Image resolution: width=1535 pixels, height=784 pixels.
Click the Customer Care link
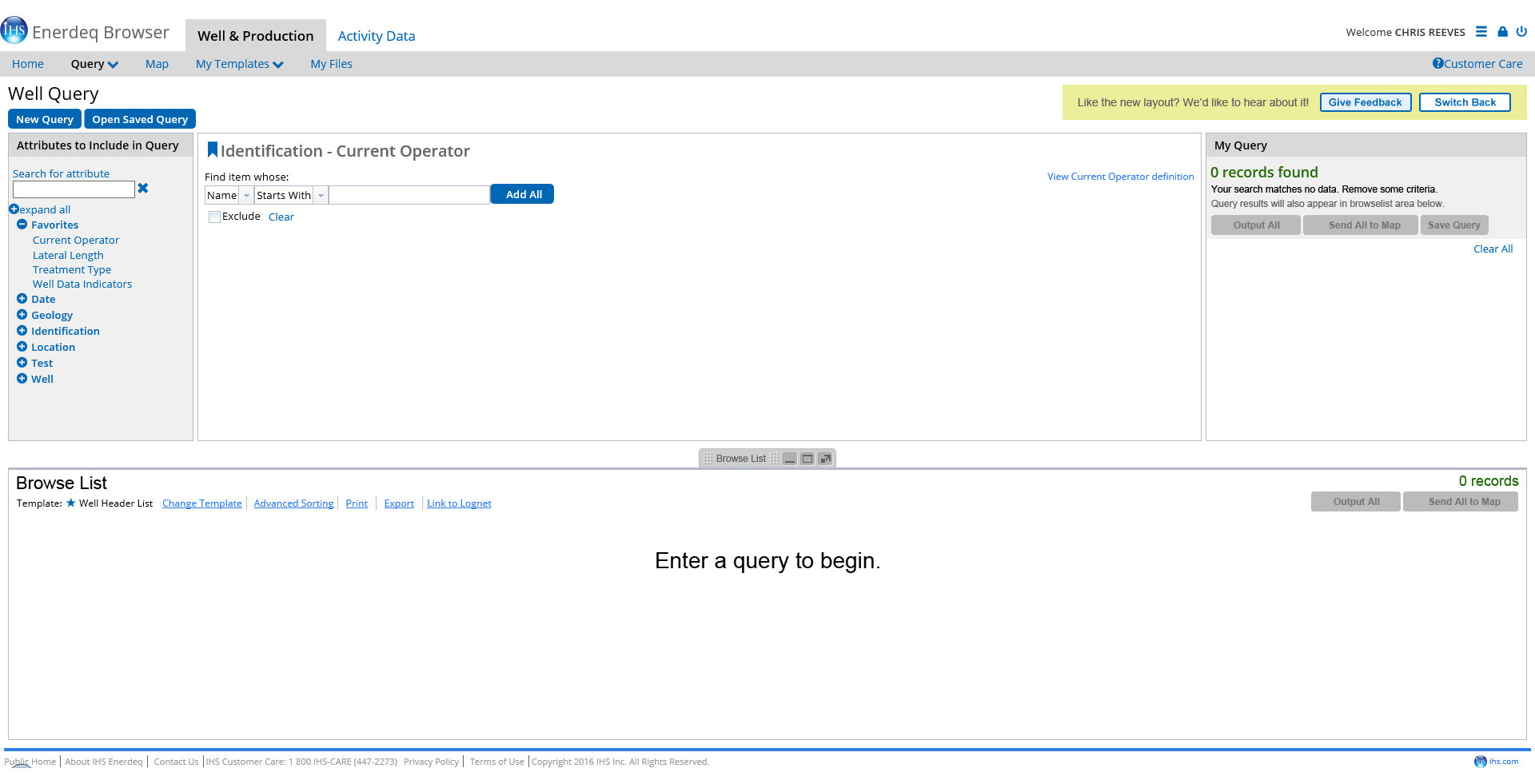pos(1483,64)
